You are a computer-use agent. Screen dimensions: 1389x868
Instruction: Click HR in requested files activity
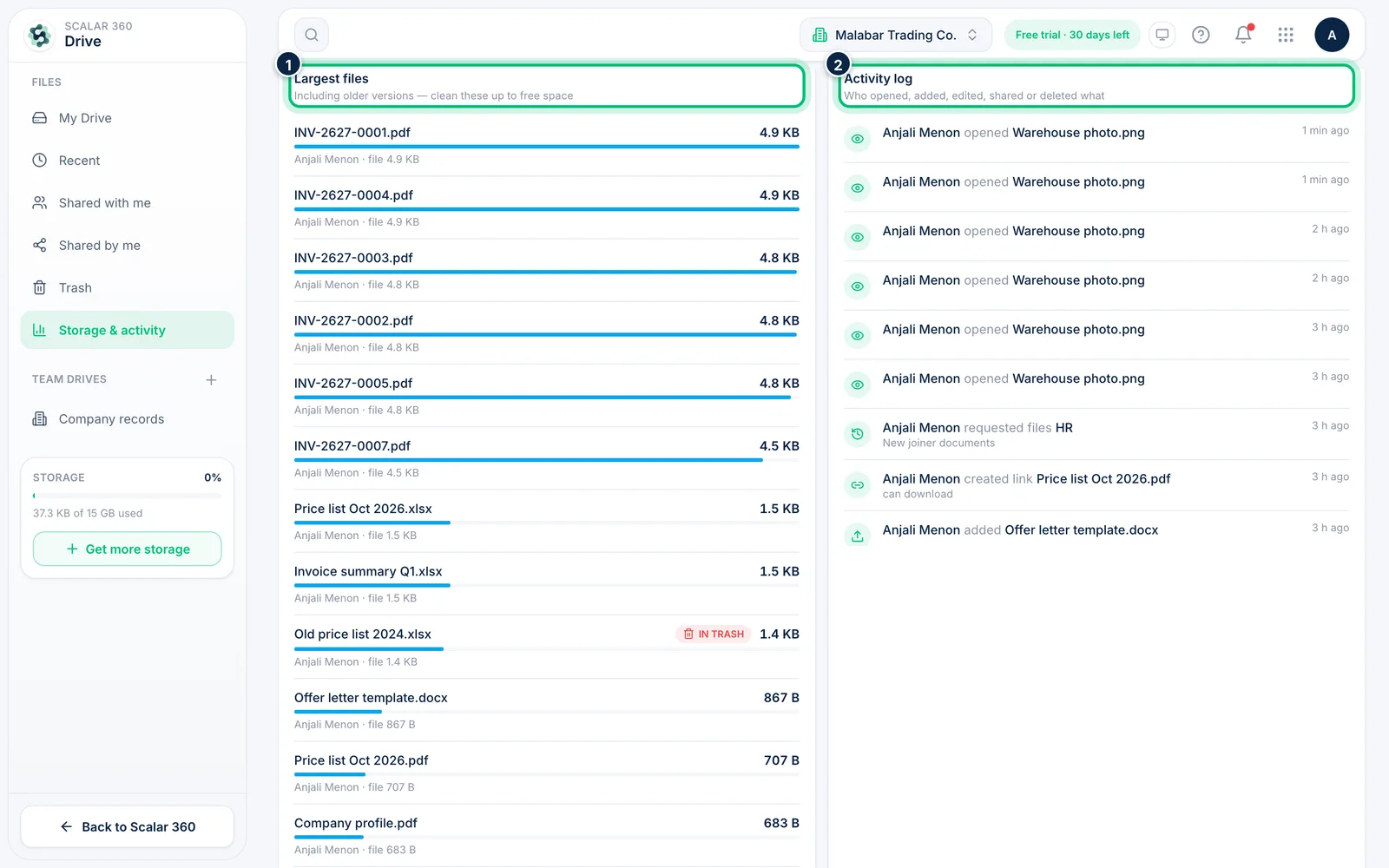tap(1063, 428)
